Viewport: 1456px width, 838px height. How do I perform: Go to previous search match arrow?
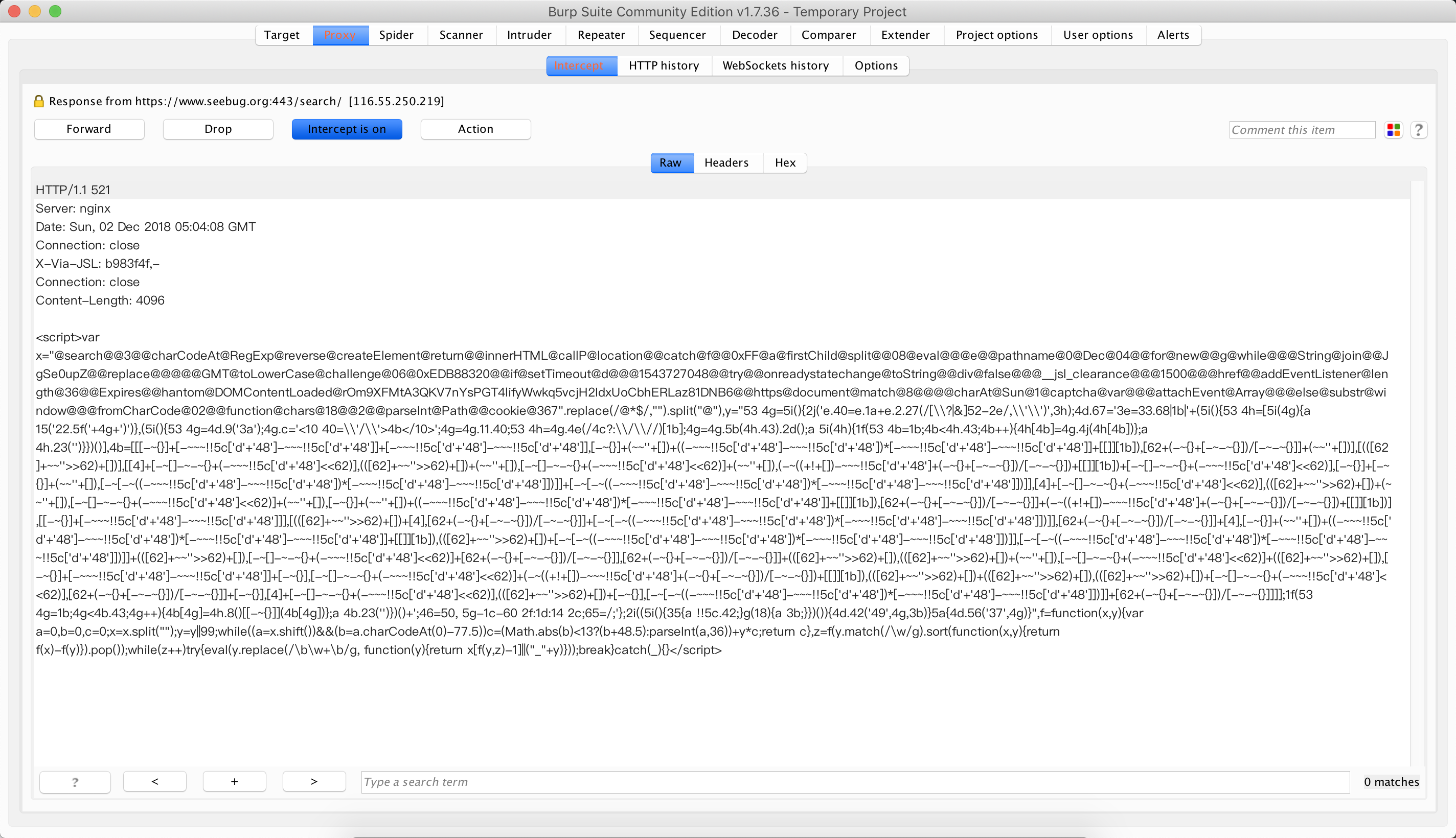(x=155, y=782)
